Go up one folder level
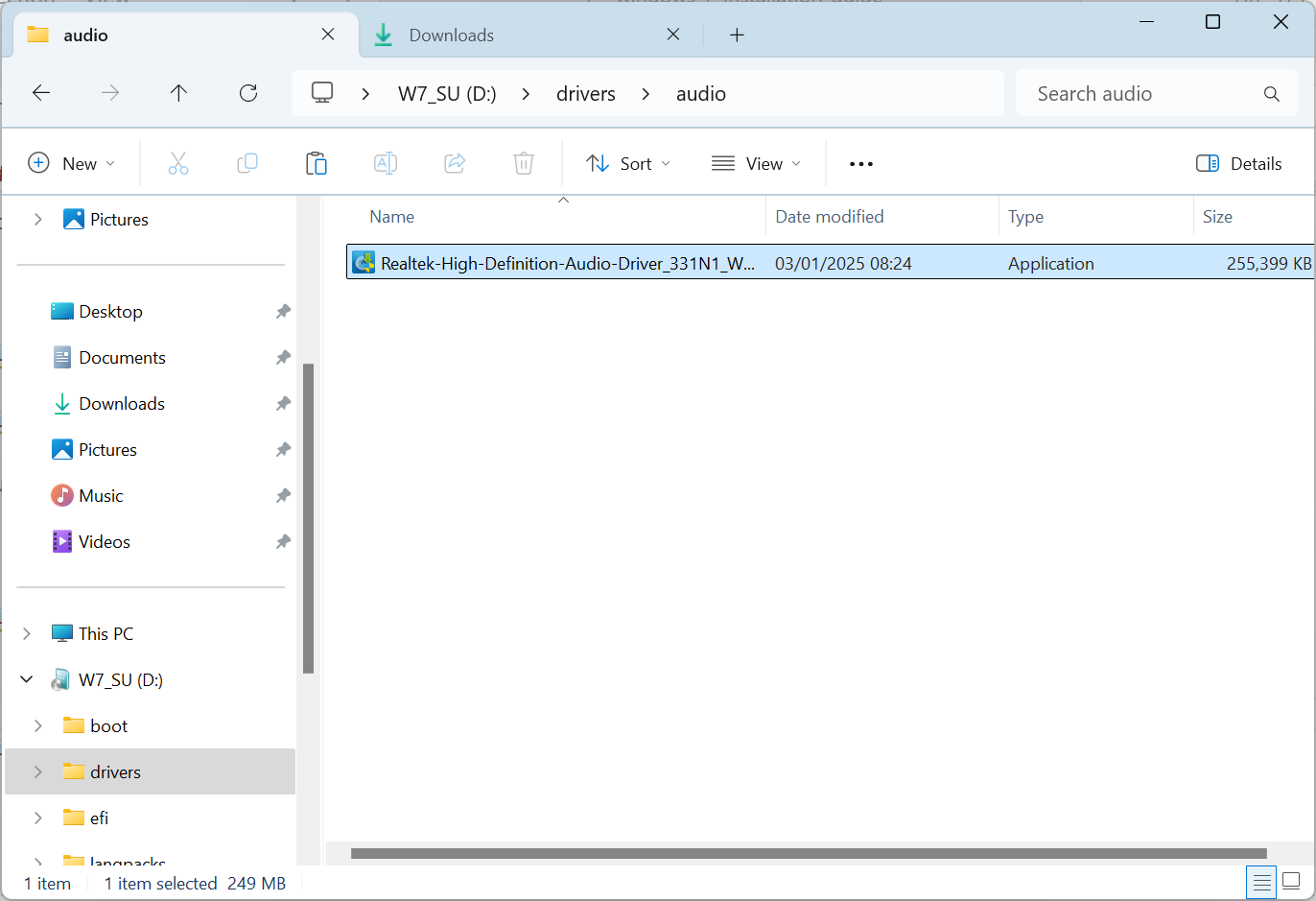Screen dimensions: 1316x901 point(178,93)
